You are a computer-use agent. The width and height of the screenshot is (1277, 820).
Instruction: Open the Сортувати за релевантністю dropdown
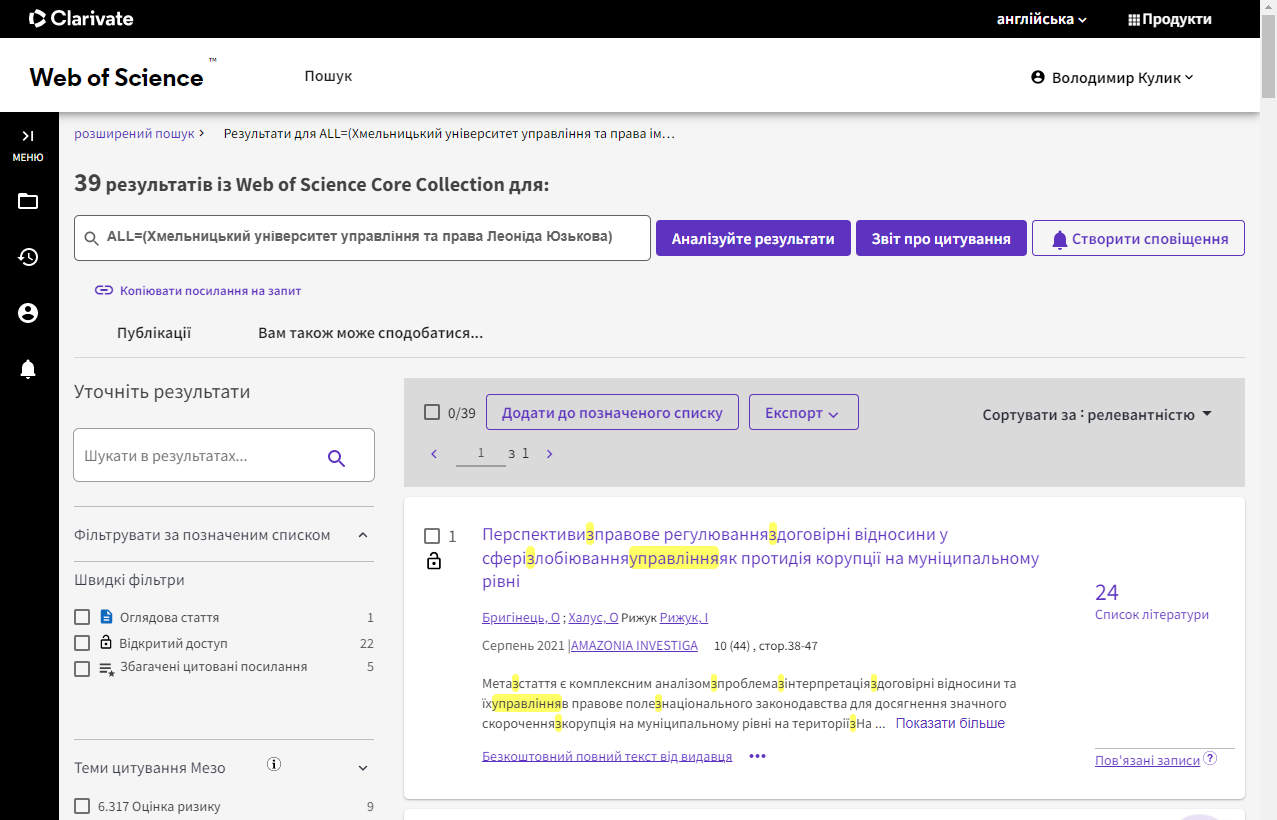pyautogui.click(x=1097, y=414)
